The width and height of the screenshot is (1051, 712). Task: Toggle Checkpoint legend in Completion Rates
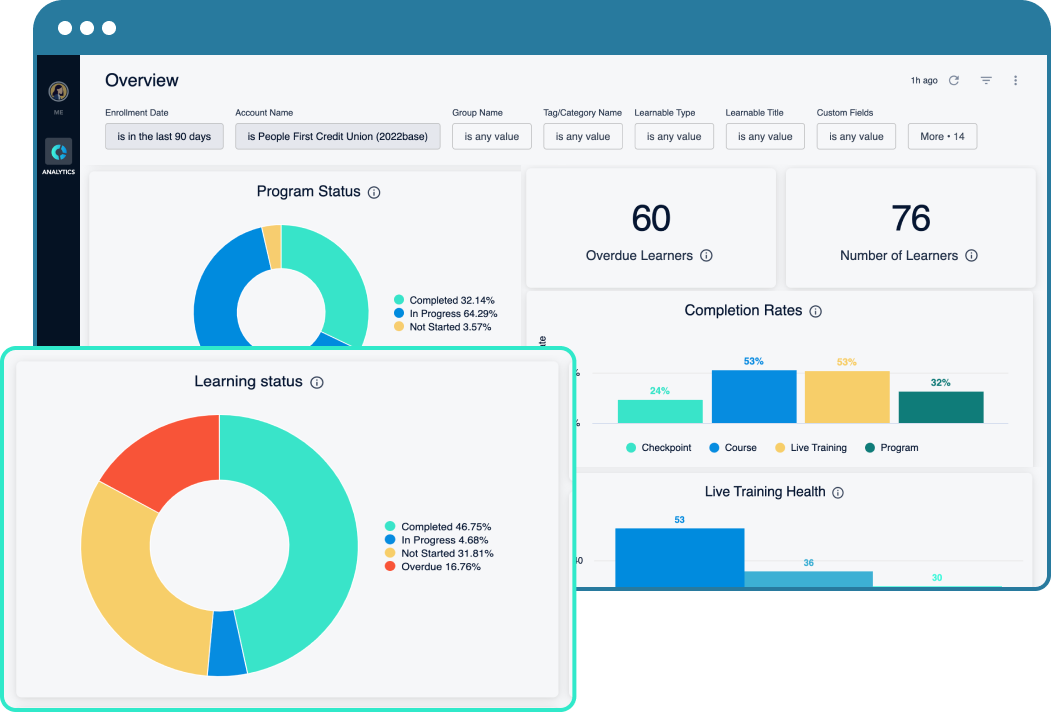pyautogui.click(x=658, y=447)
